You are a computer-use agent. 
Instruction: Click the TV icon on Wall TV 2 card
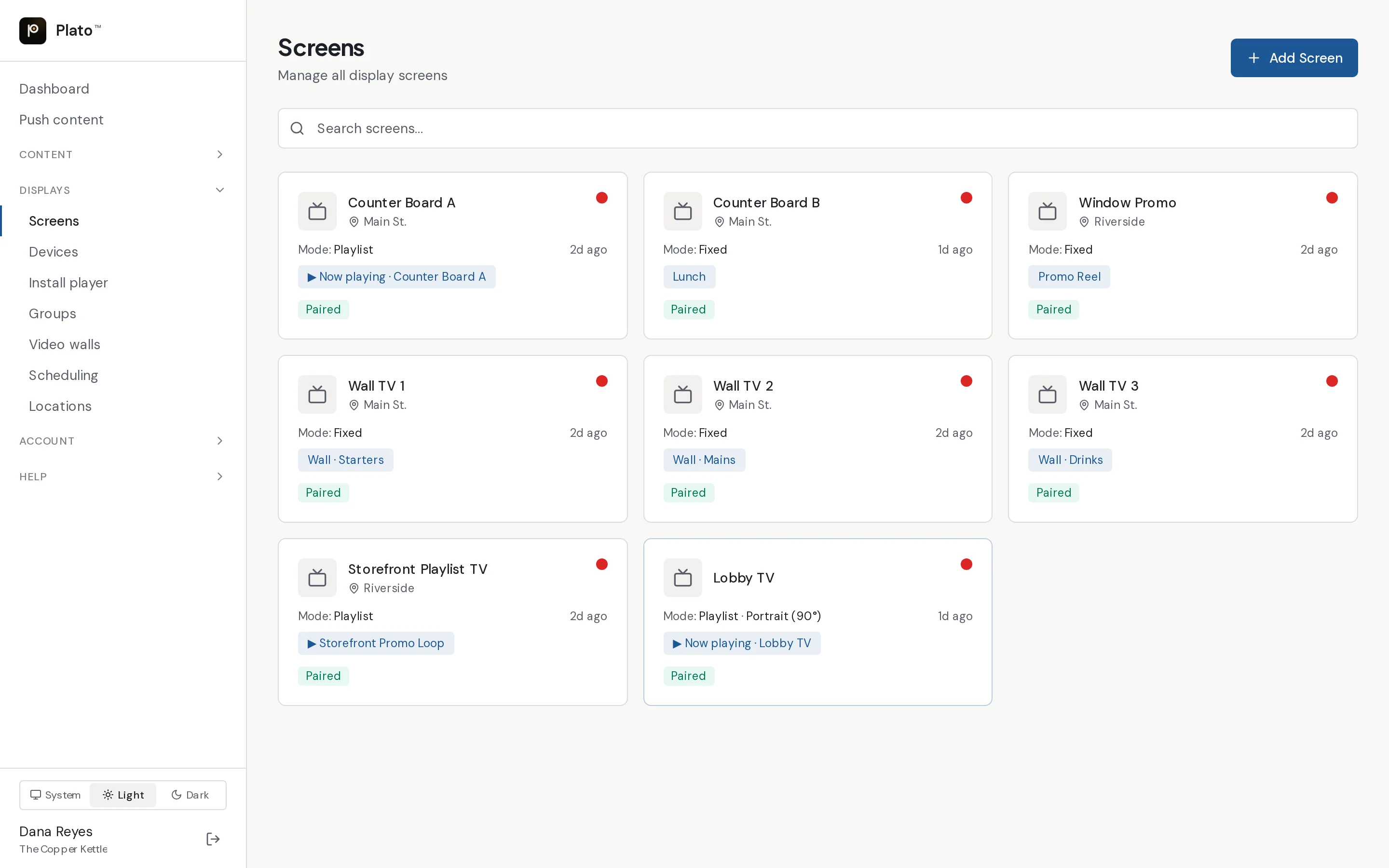(682, 394)
